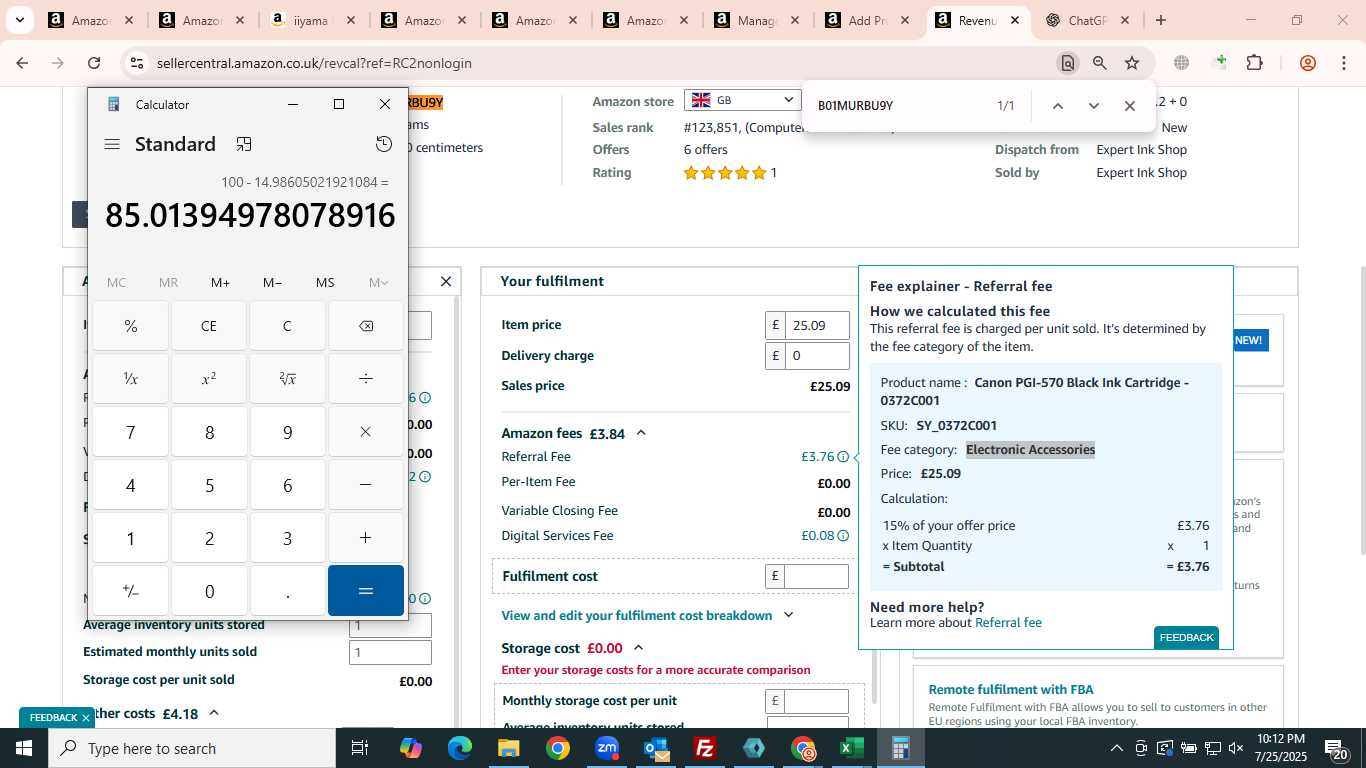This screenshot has width=1366, height=768.
Task: Bookmark this page star icon
Action: 1132,63
